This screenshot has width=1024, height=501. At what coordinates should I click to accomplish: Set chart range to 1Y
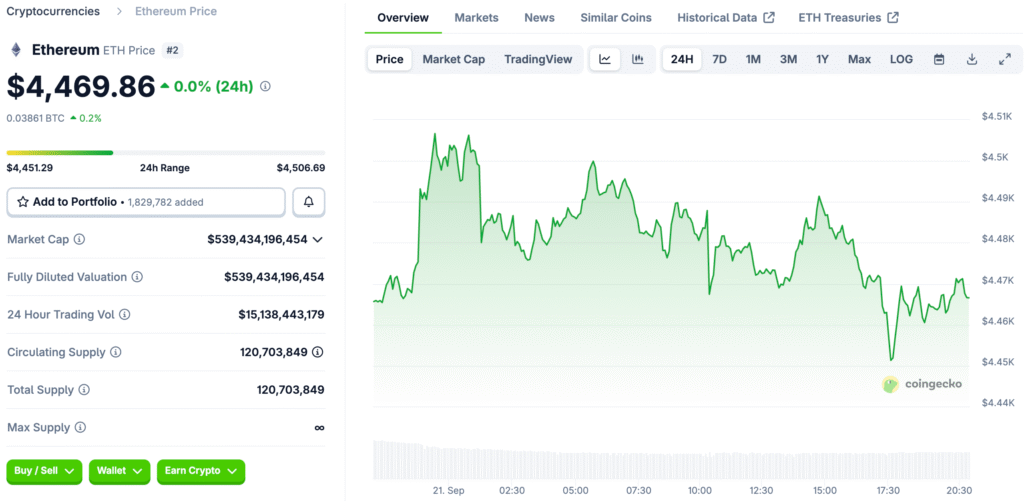(822, 59)
